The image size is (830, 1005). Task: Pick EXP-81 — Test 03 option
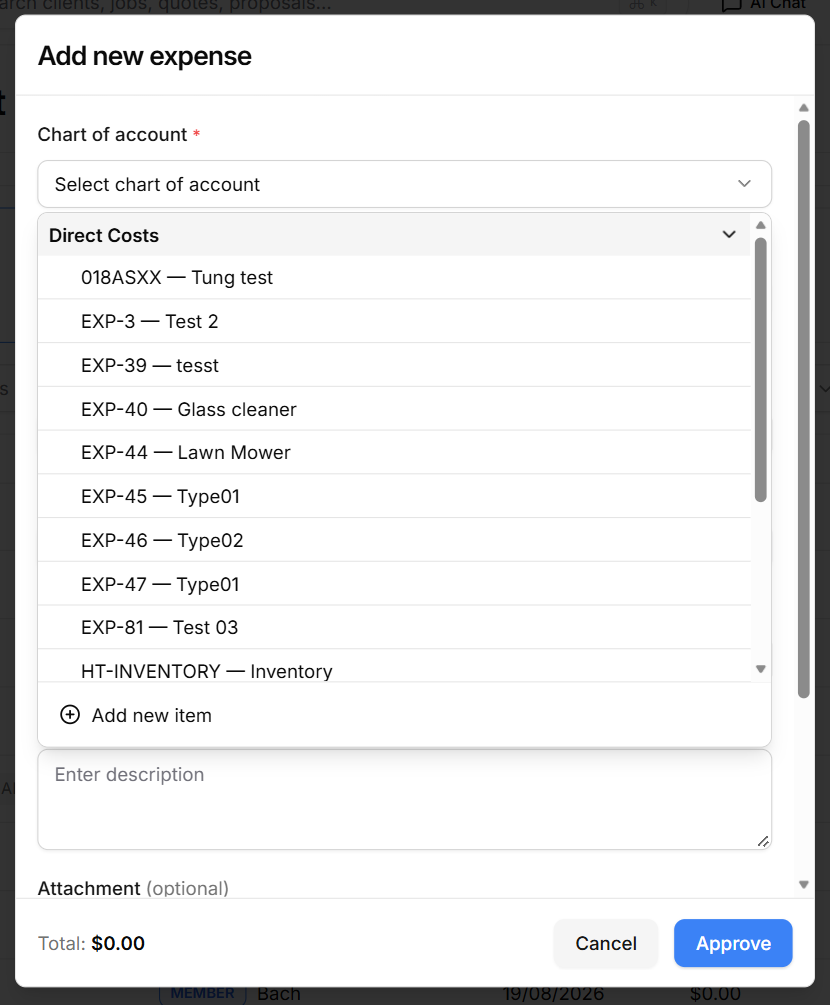tap(394, 627)
